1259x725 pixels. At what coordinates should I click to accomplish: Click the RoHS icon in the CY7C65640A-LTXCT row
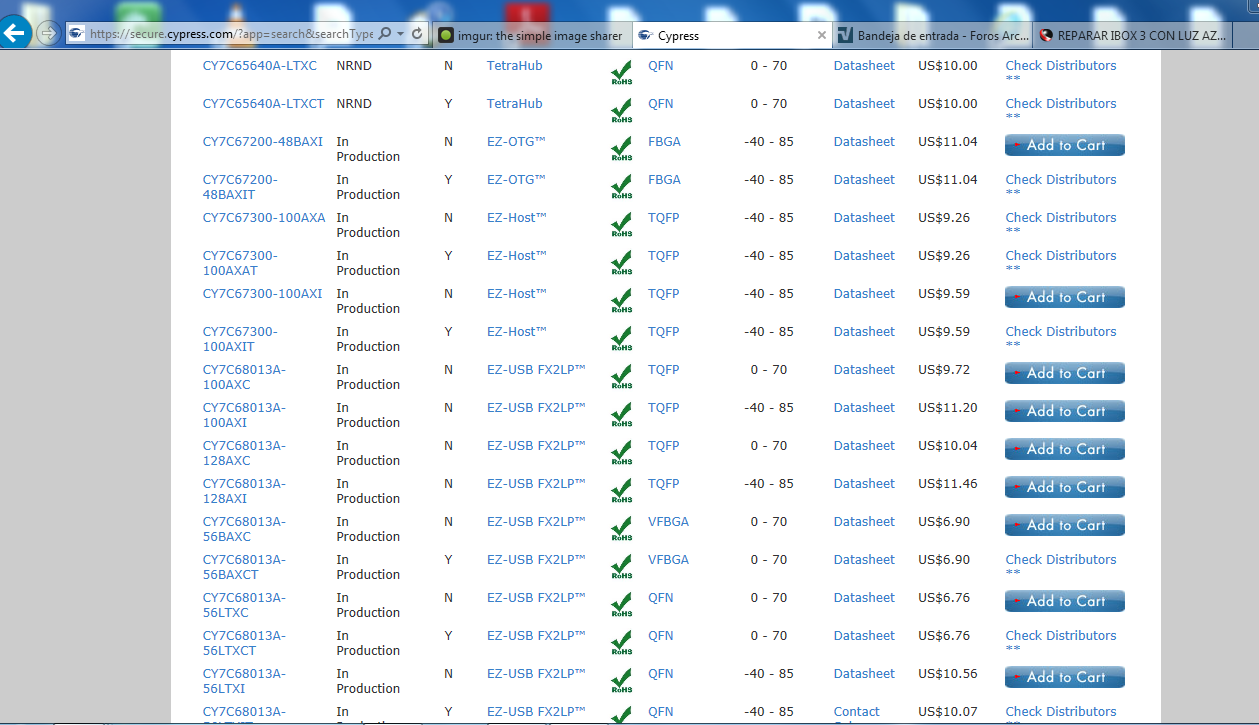coord(621,111)
